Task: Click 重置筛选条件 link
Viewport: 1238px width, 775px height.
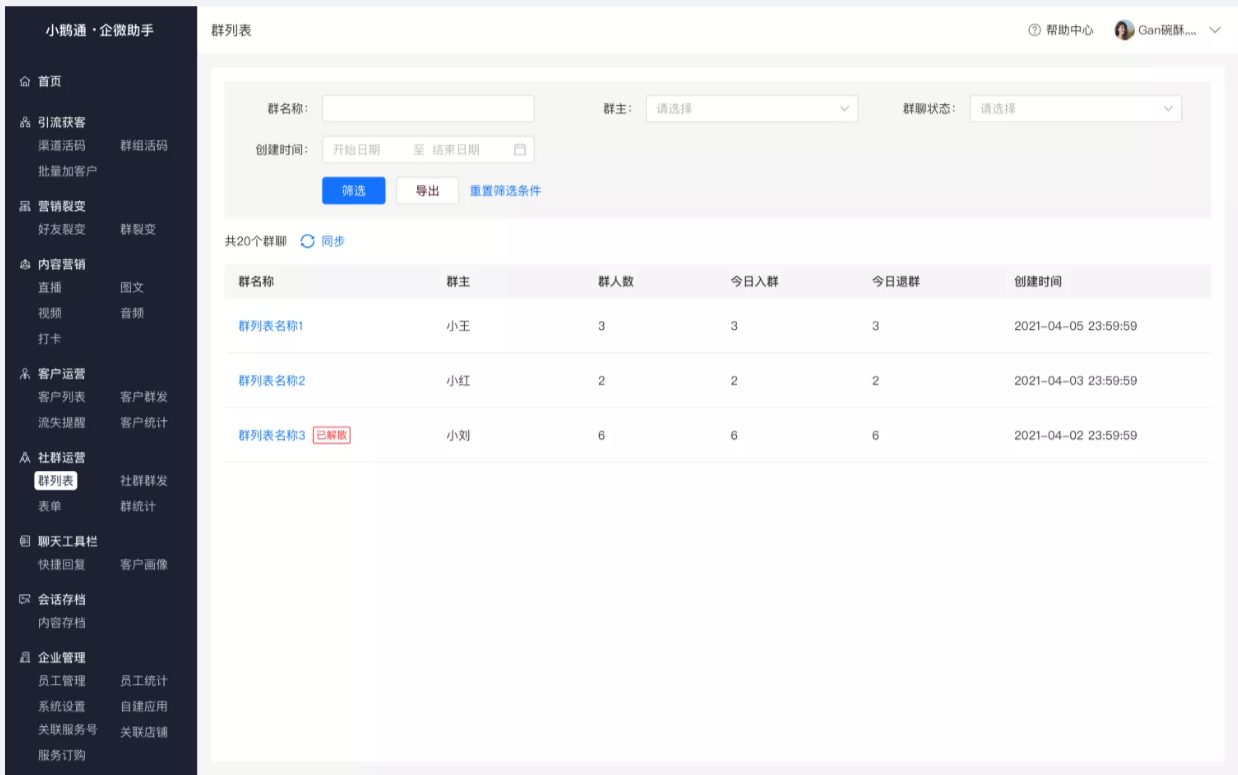Action: point(505,191)
